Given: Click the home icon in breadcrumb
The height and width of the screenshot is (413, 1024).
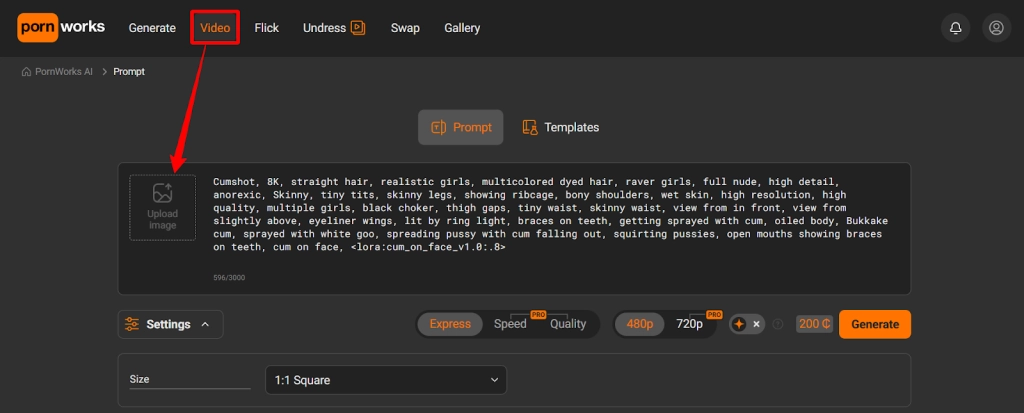Looking at the screenshot, I should point(26,72).
